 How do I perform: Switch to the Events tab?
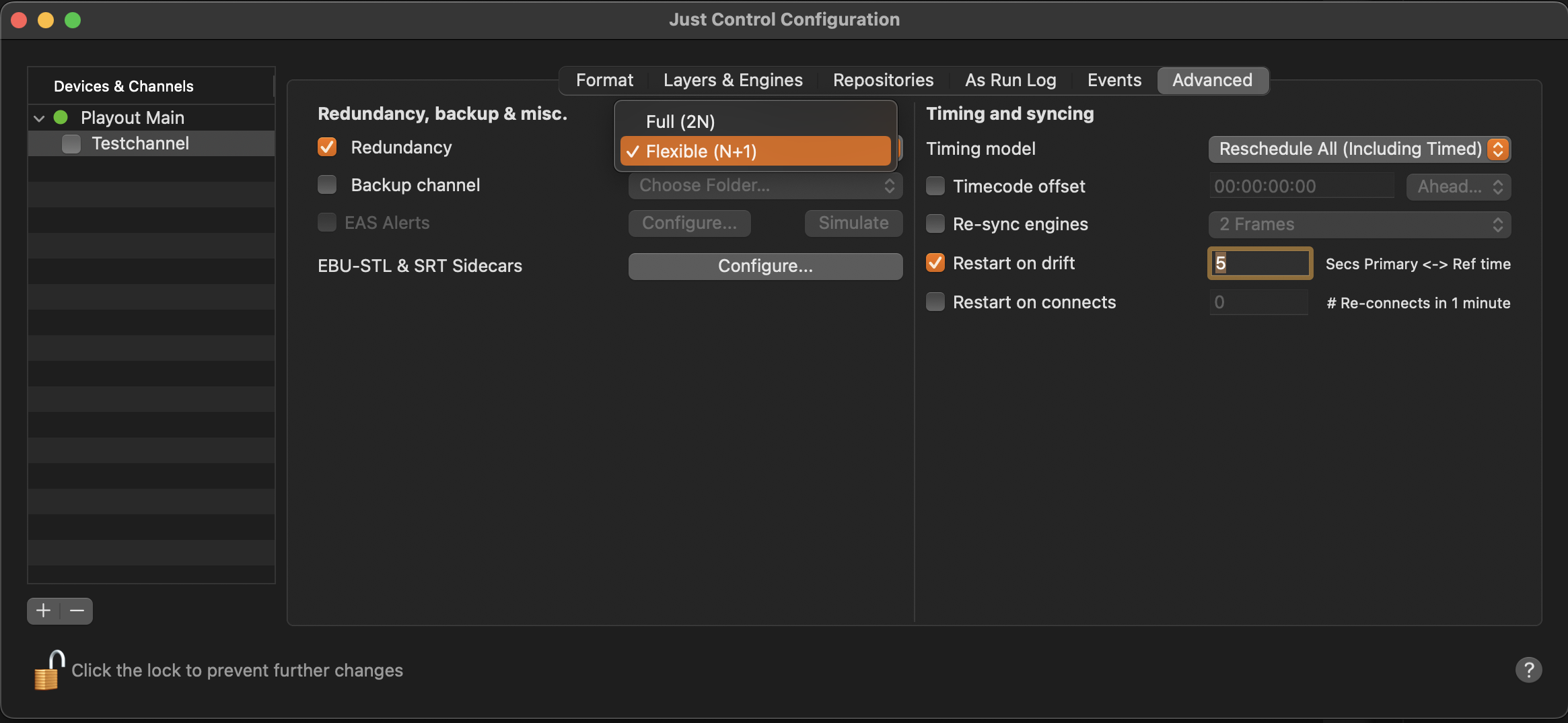1114,80
